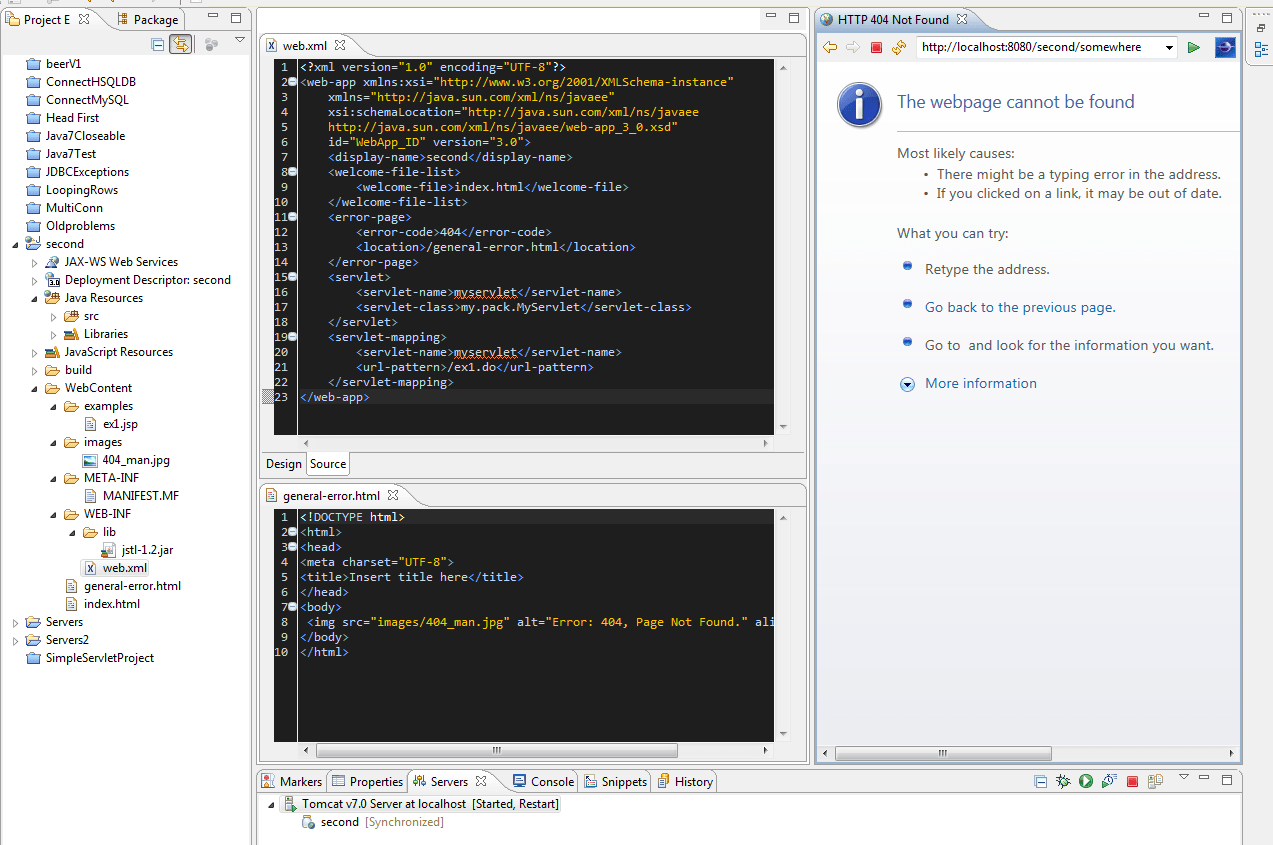Expand the src folder under Java Resources
The image size is (1273, 845).
(x=55, y=315)
